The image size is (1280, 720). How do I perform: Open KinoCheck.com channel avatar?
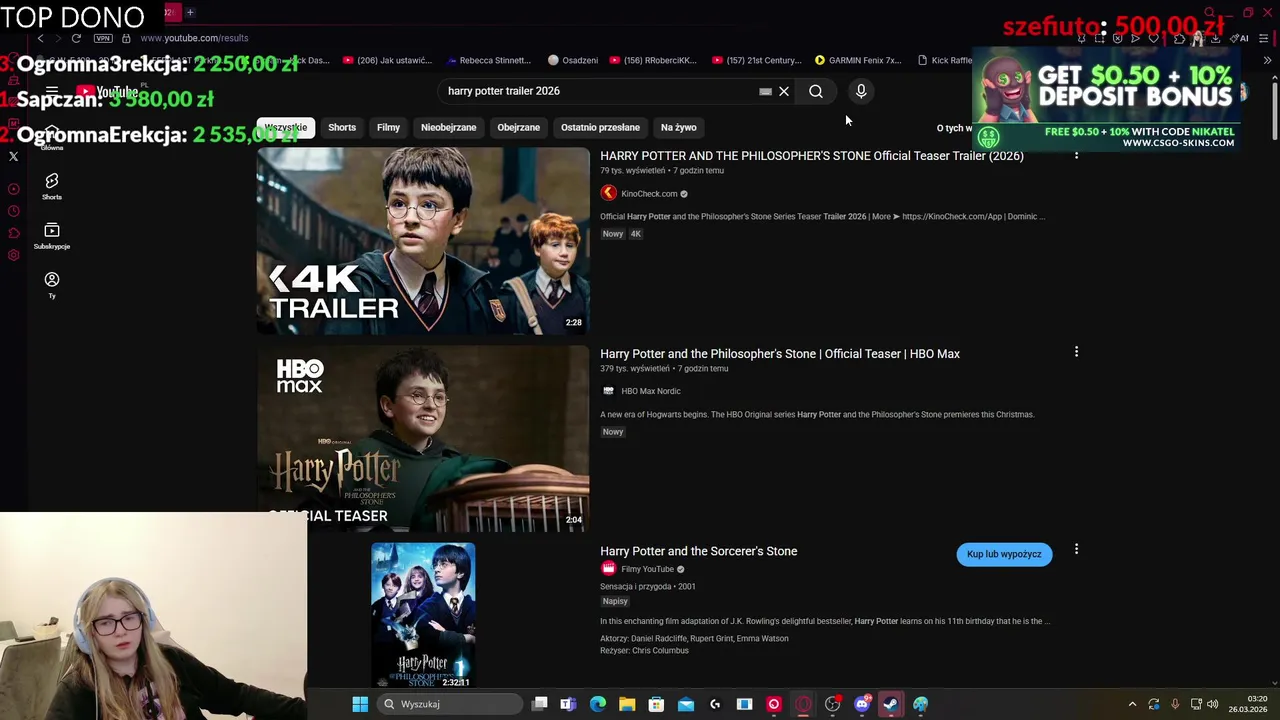[x=608, y=193]
